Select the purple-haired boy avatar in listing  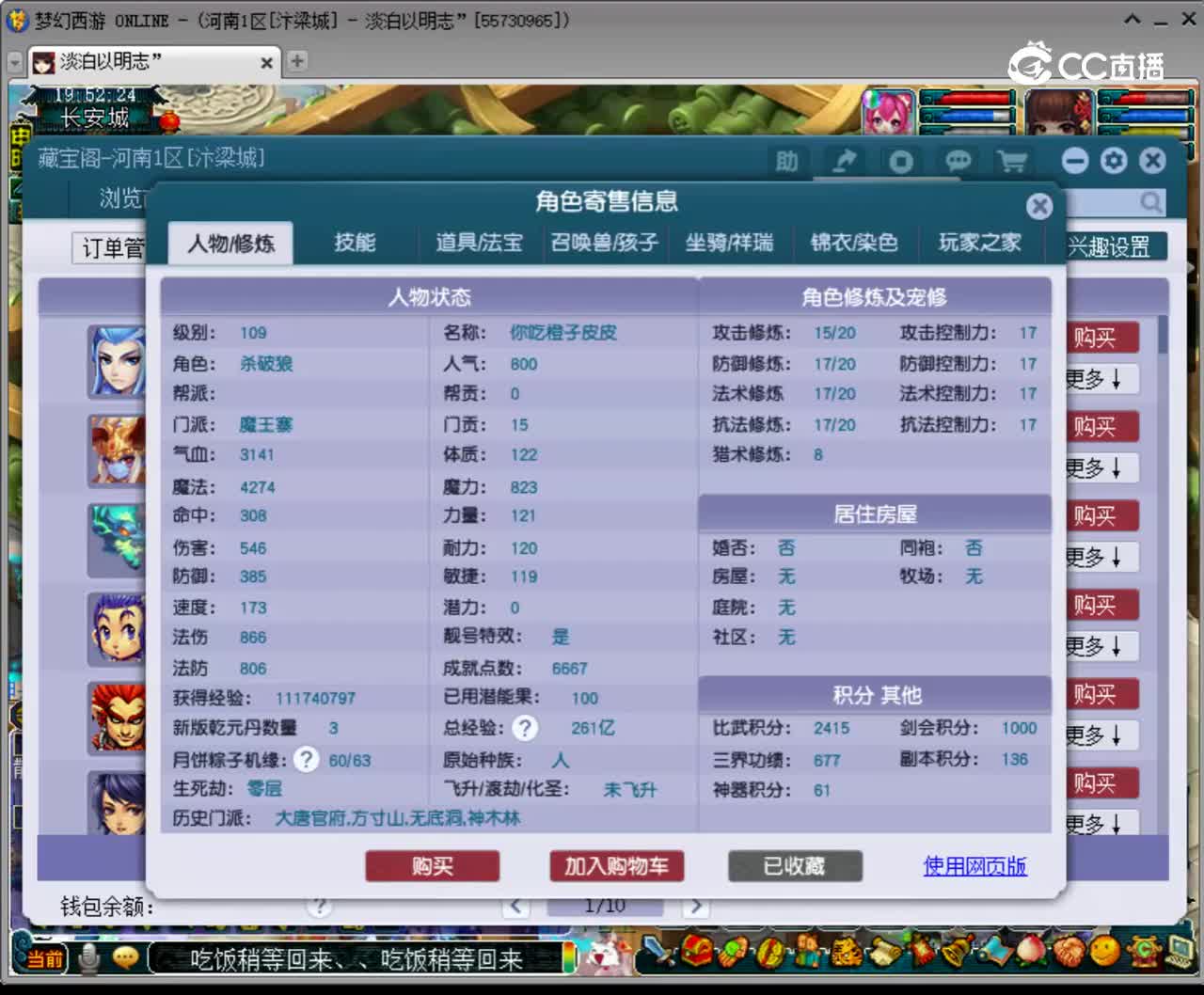pyautogui.click(x=117, y=629)
